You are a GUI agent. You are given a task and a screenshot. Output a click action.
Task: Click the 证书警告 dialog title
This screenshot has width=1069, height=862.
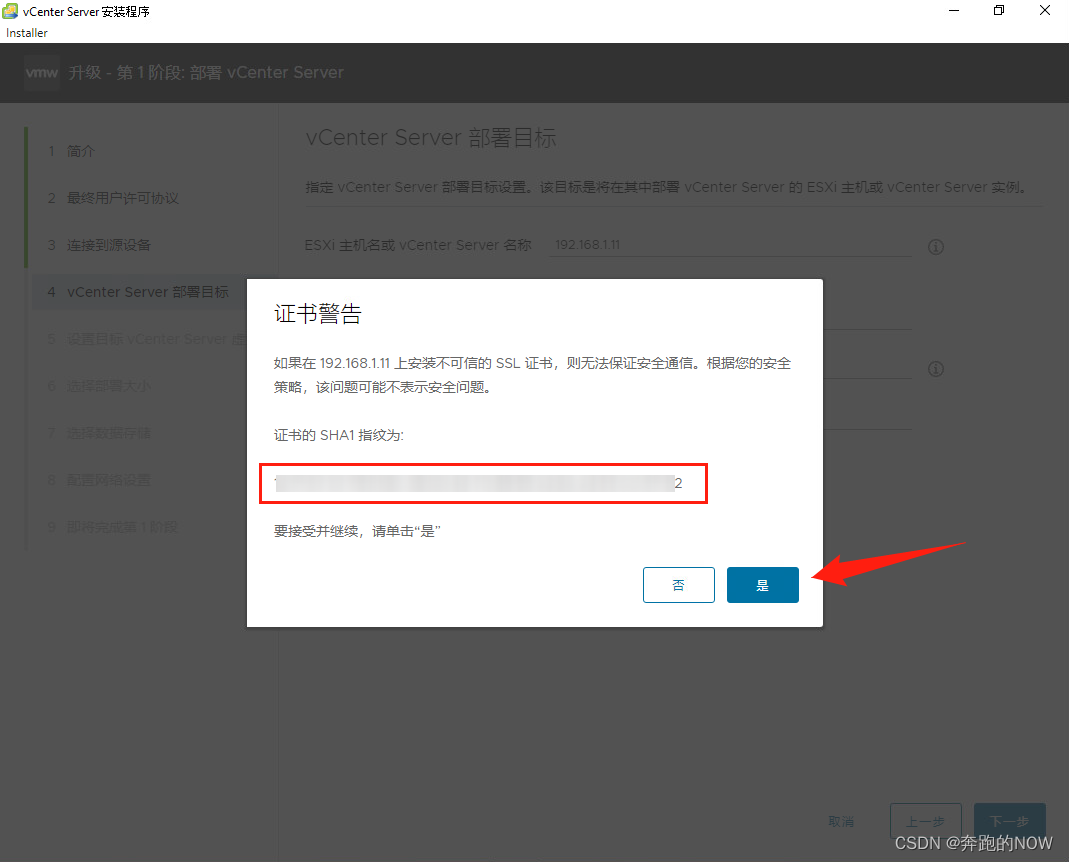[x=318, y=314]
